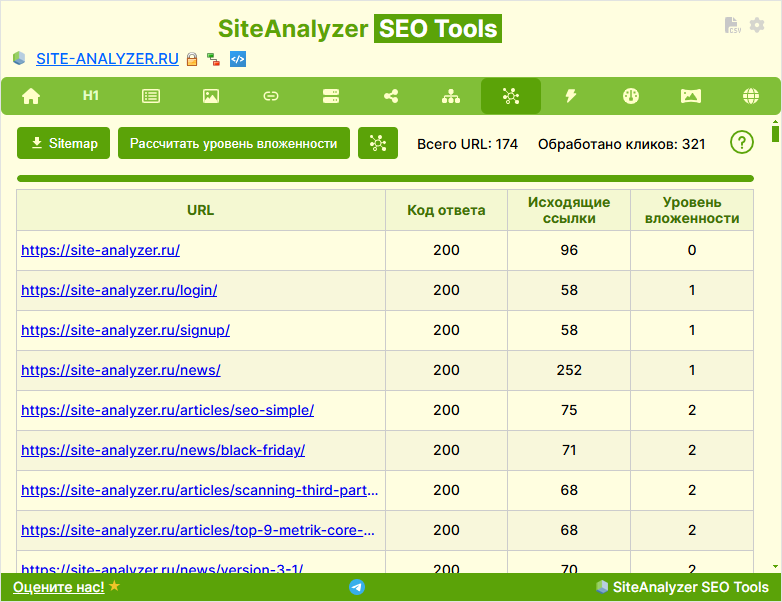Open the sitemap hierarchy tab icon

point(451,96)
